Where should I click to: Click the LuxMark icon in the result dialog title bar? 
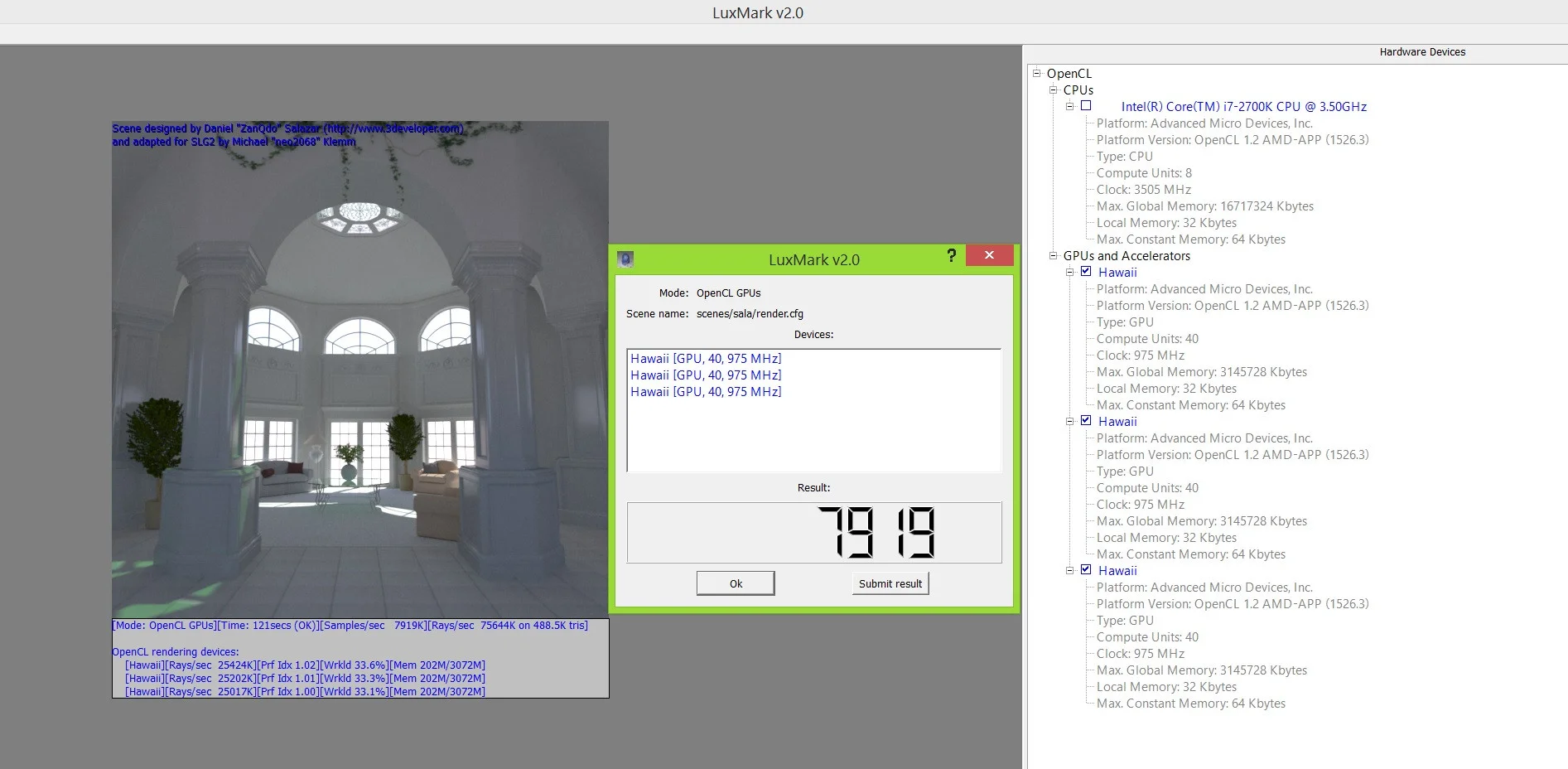625,259
